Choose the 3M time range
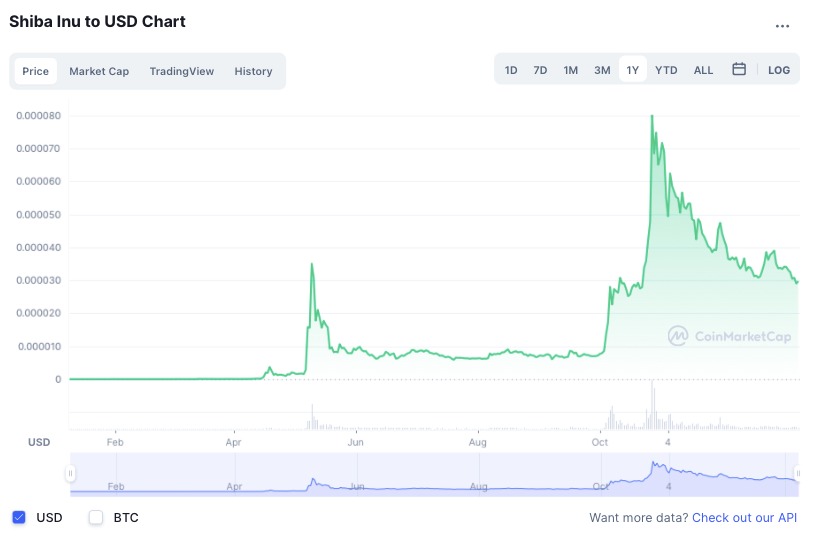Screen dimensions: 815x556 point(602,70)
